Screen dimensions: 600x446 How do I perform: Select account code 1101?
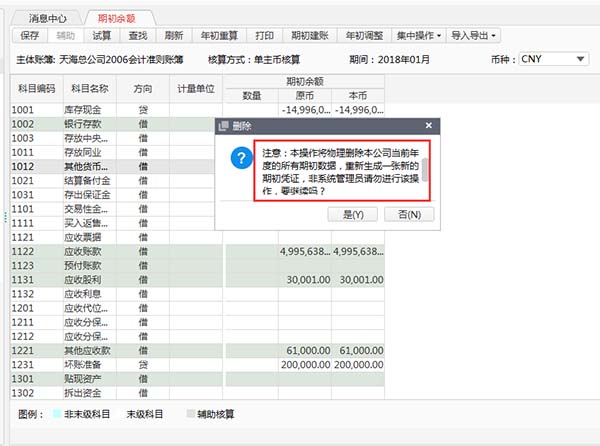tap(23, 209)
